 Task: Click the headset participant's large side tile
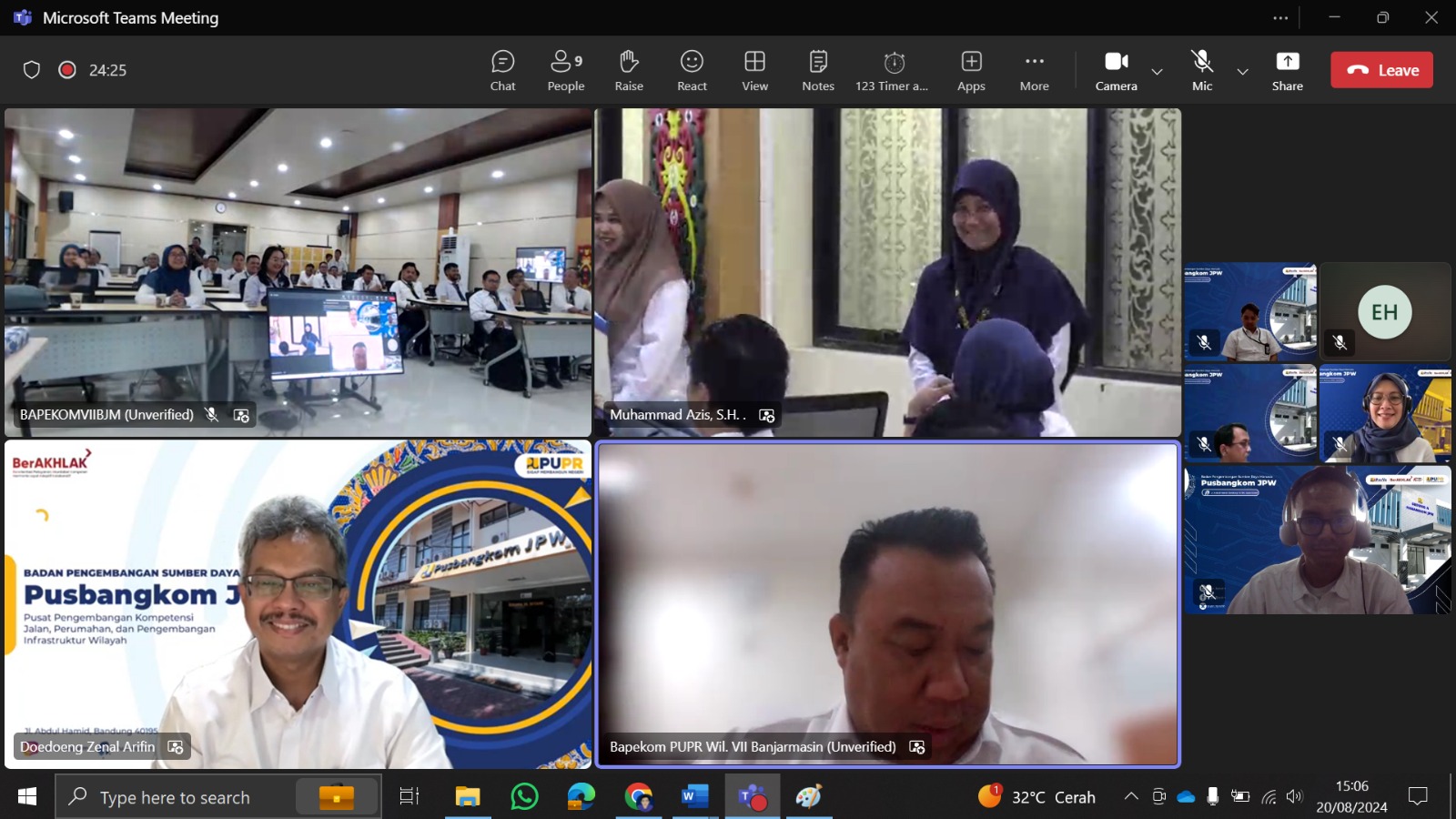click(1318, 540)
